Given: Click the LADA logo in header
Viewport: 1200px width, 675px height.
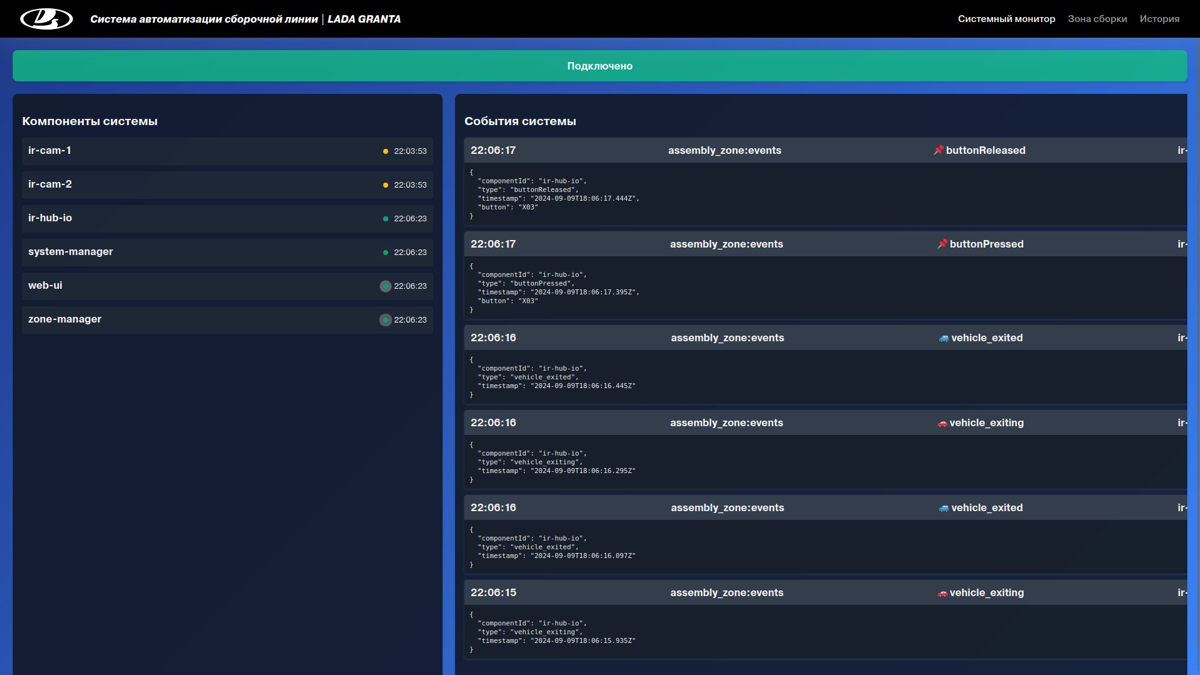Looking at the screenshot, I should tap(46, 19).
